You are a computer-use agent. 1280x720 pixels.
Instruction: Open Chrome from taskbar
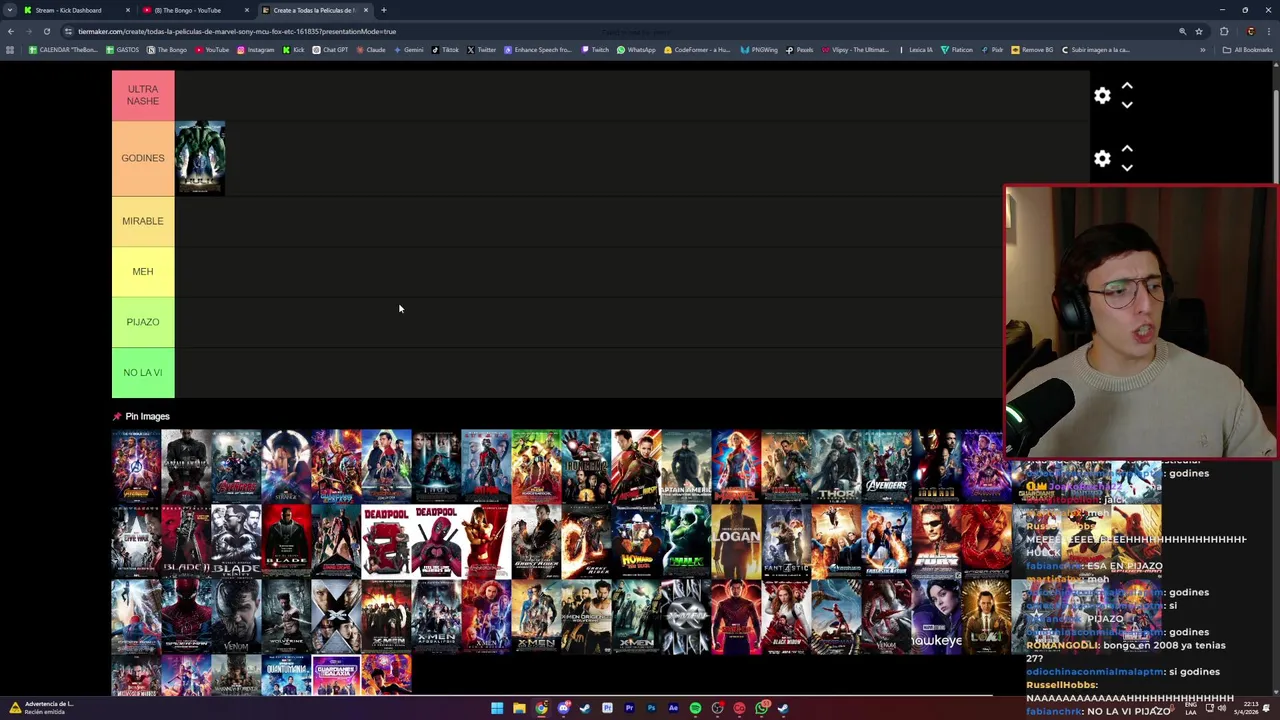541,708
